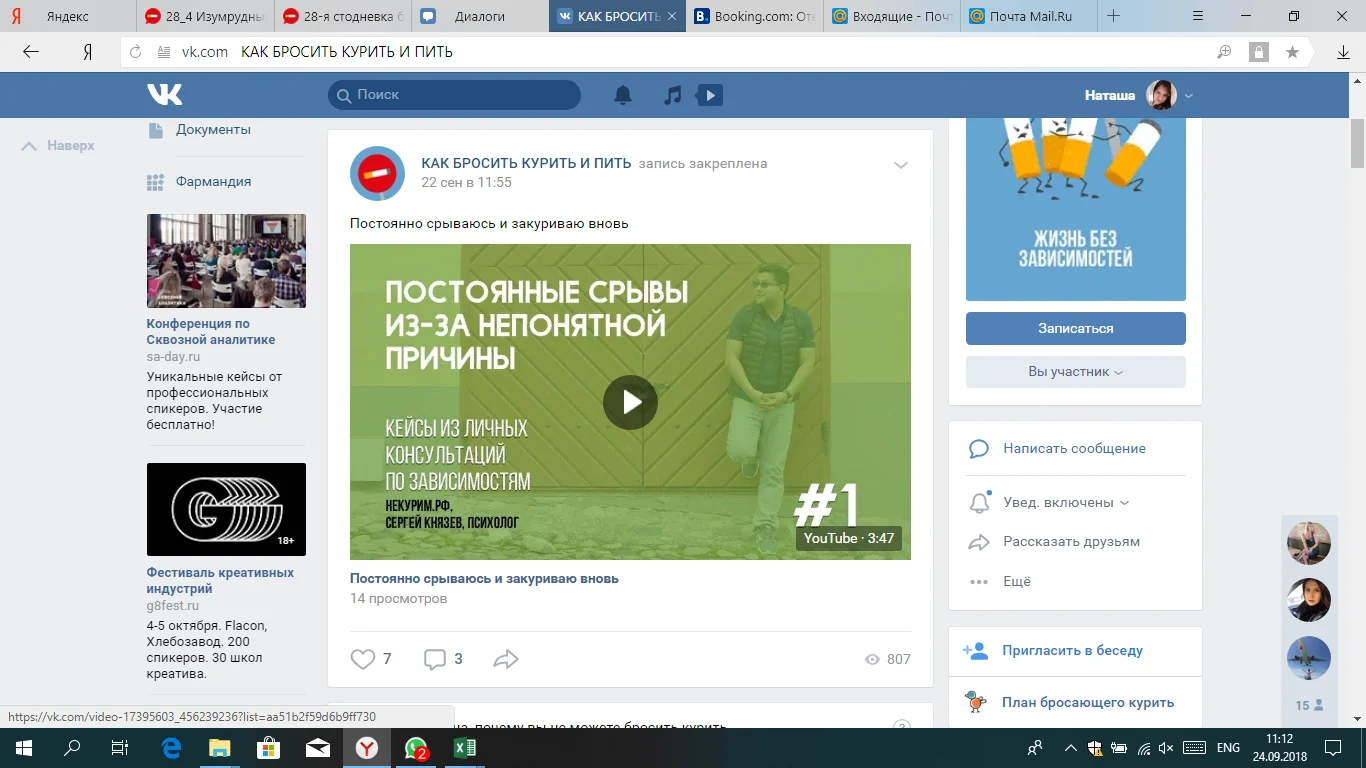The height and width of the screenshot is (768, 1366).
Task: Open the VK music note icon
Action: [673, 95]
